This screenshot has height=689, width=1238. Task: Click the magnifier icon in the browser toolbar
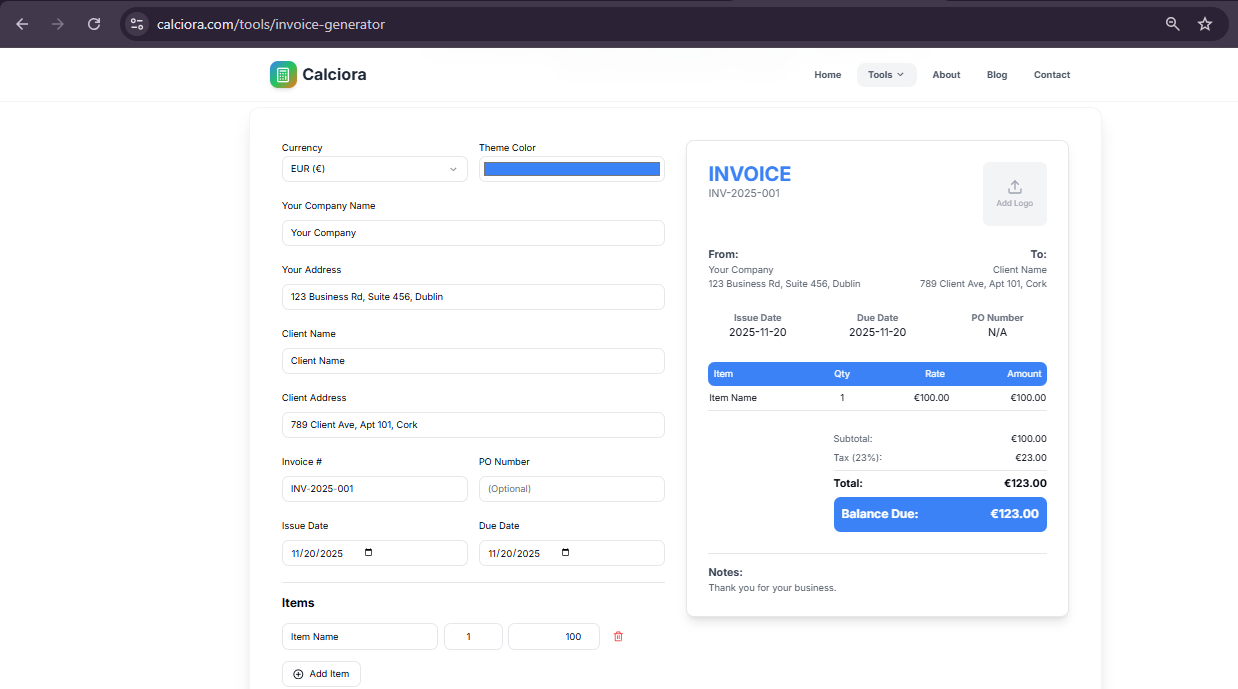point(1171,23)
